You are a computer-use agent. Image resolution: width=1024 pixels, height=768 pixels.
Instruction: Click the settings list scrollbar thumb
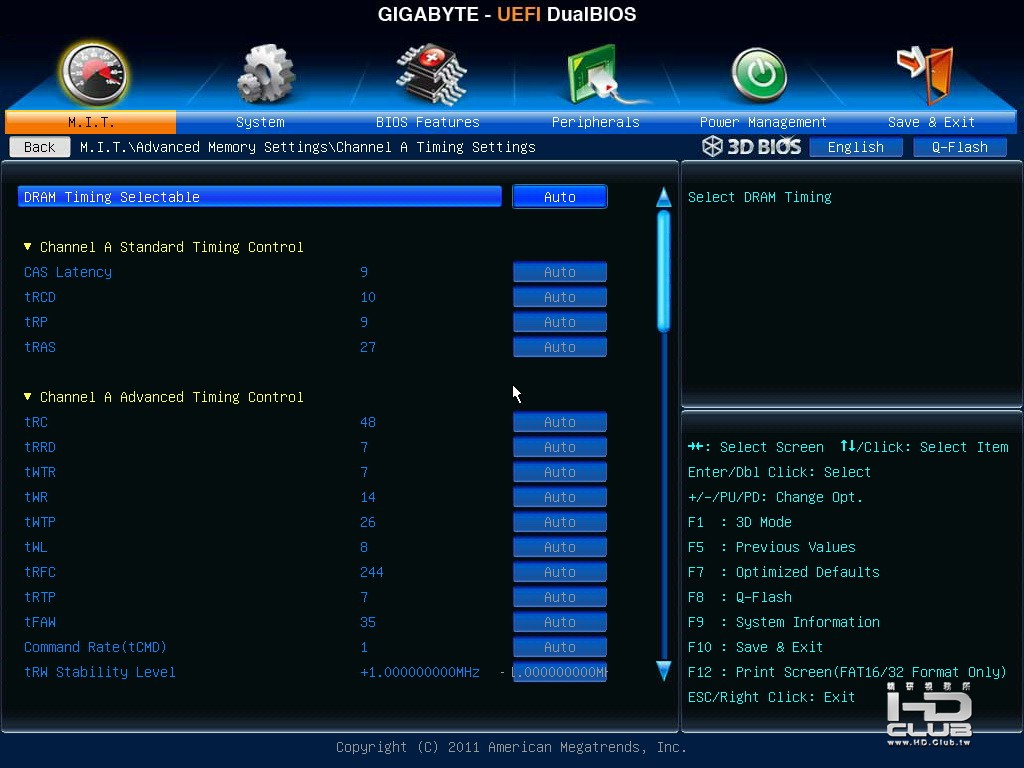(664, 271)
